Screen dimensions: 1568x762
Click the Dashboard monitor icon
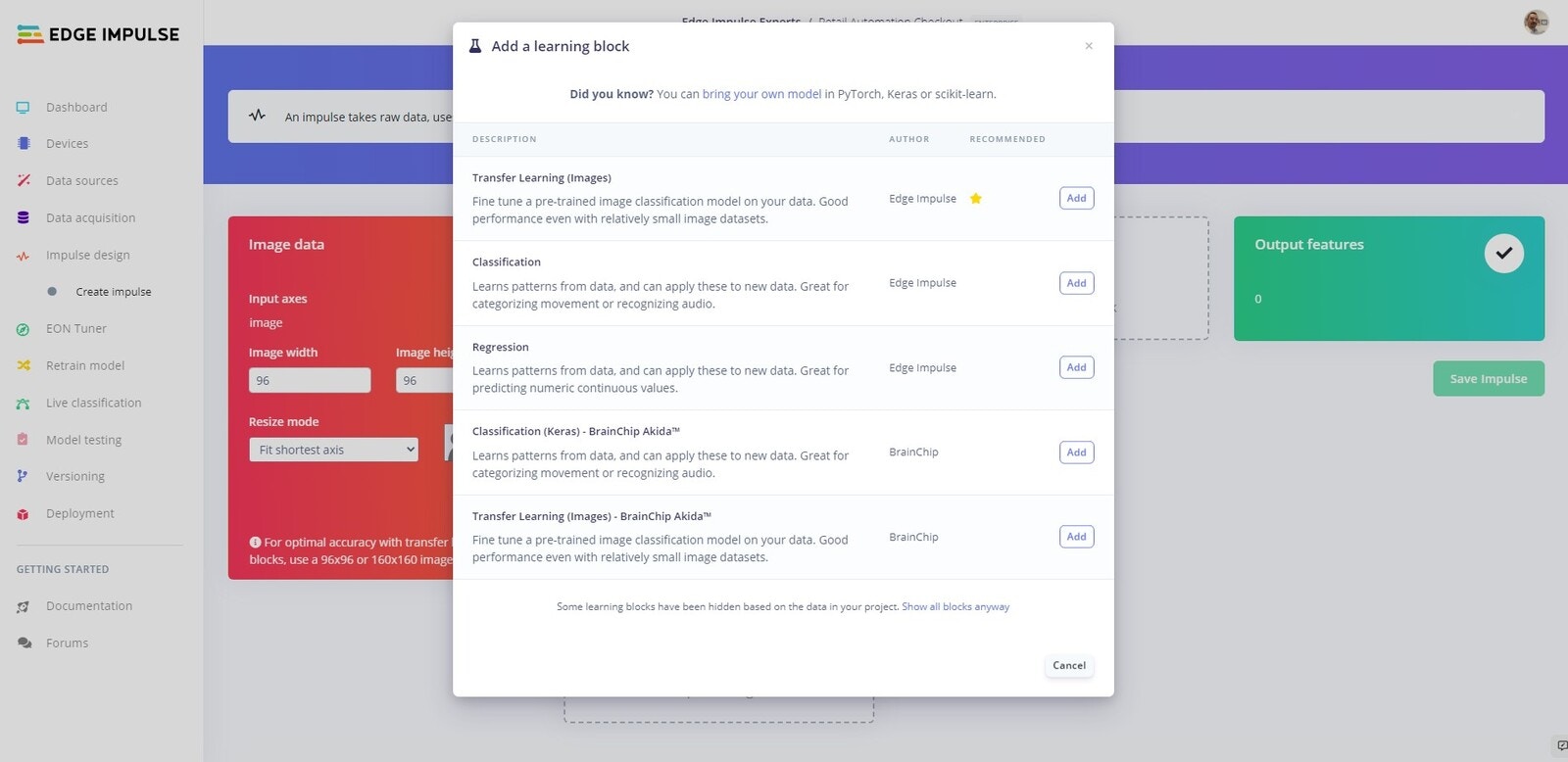[23, 108]
